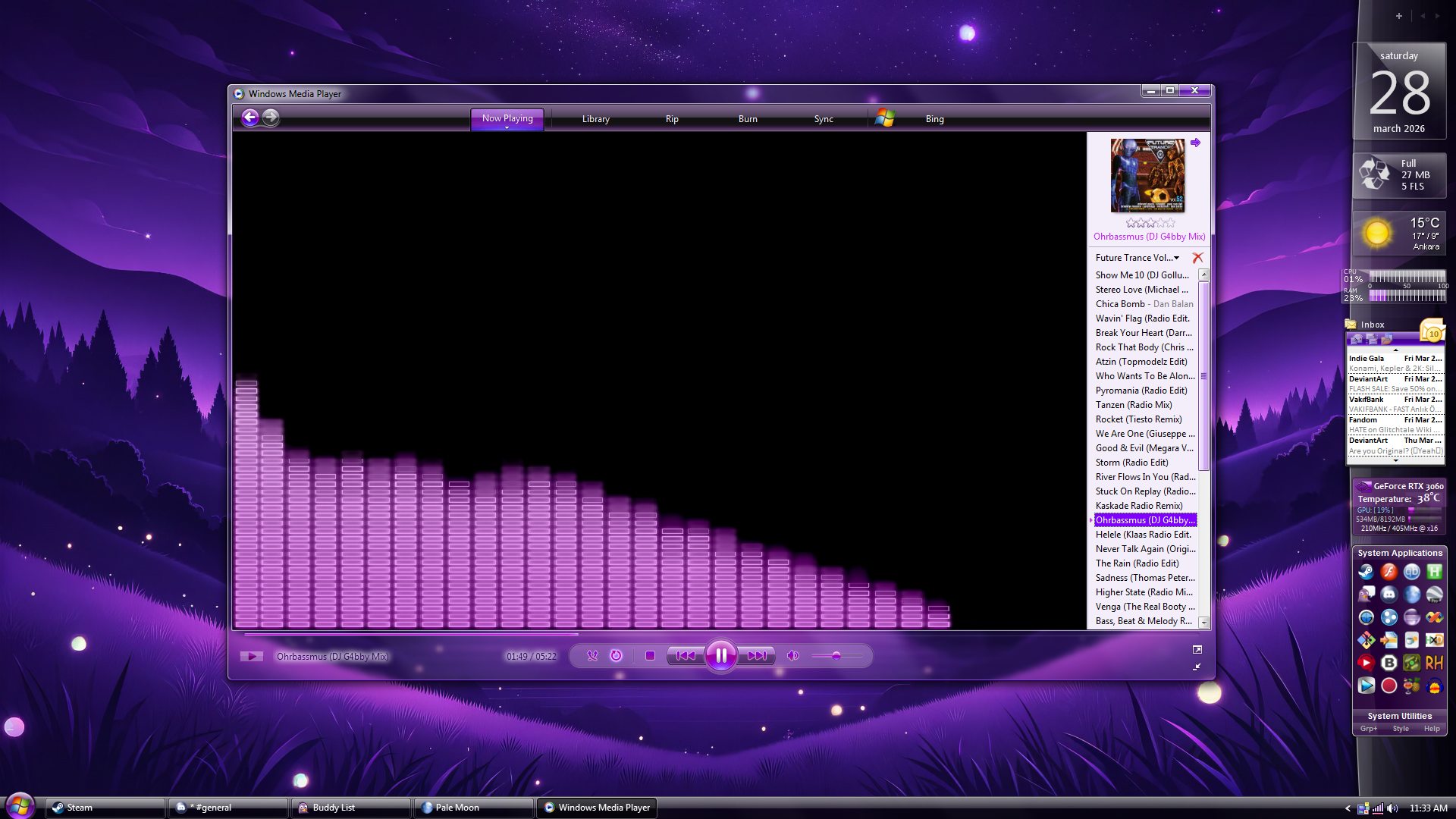Click the Future Trance album art thumbnail
The height and width of the screenshot is (819, 1456).
pyautogui.click(x=1147, y=175)
